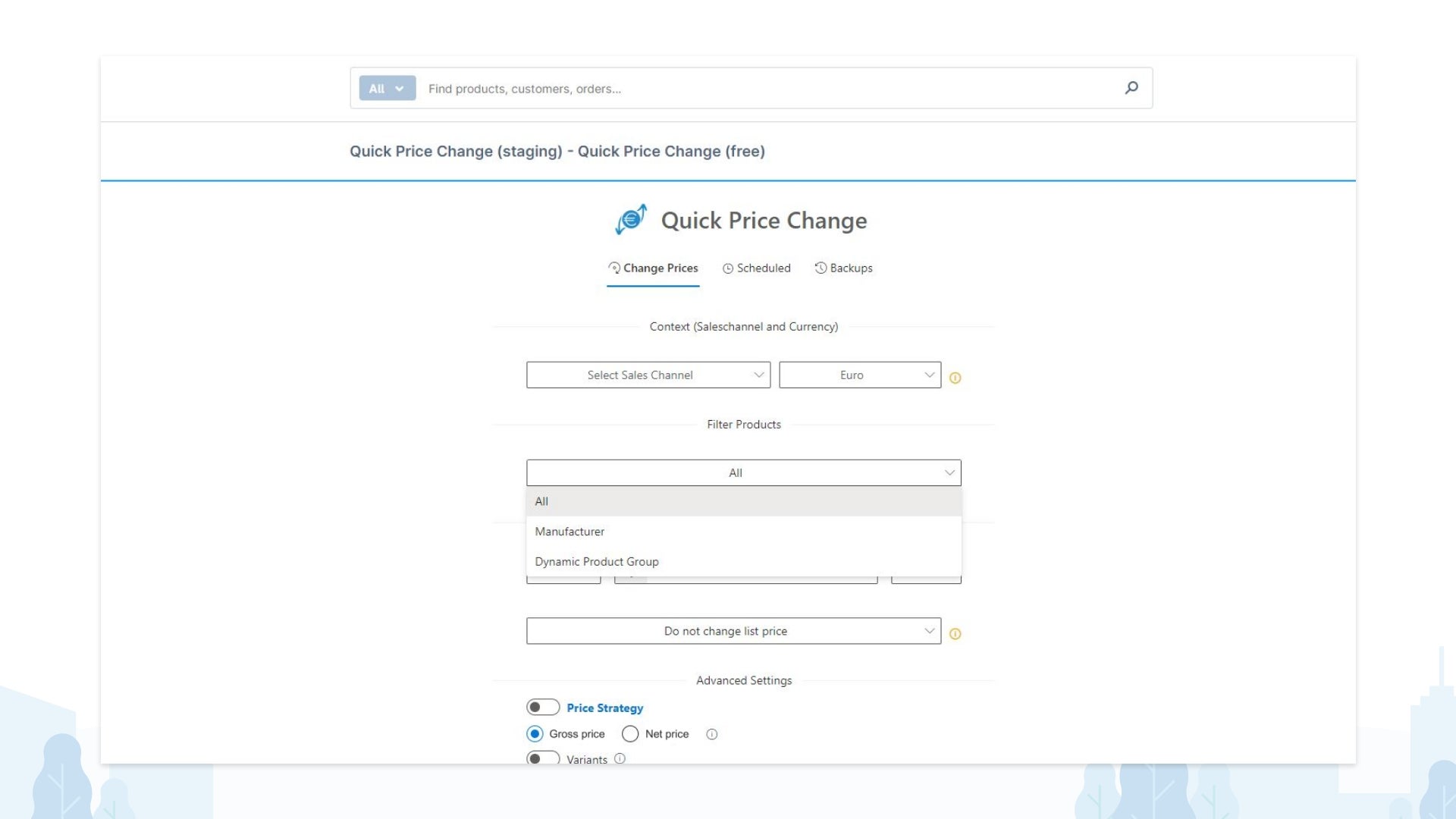
Task: Click the clock icon beside Scheduled
Action: (728, 268)
